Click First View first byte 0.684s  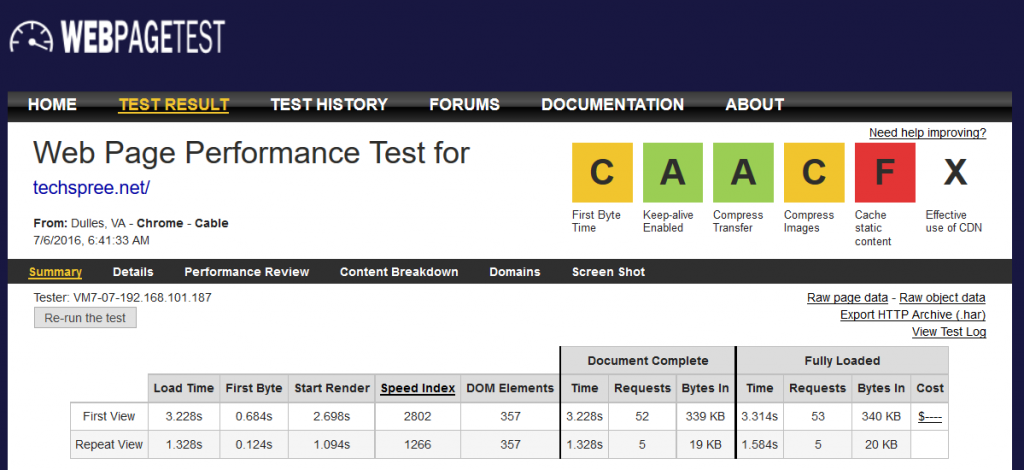click(254, 416)
